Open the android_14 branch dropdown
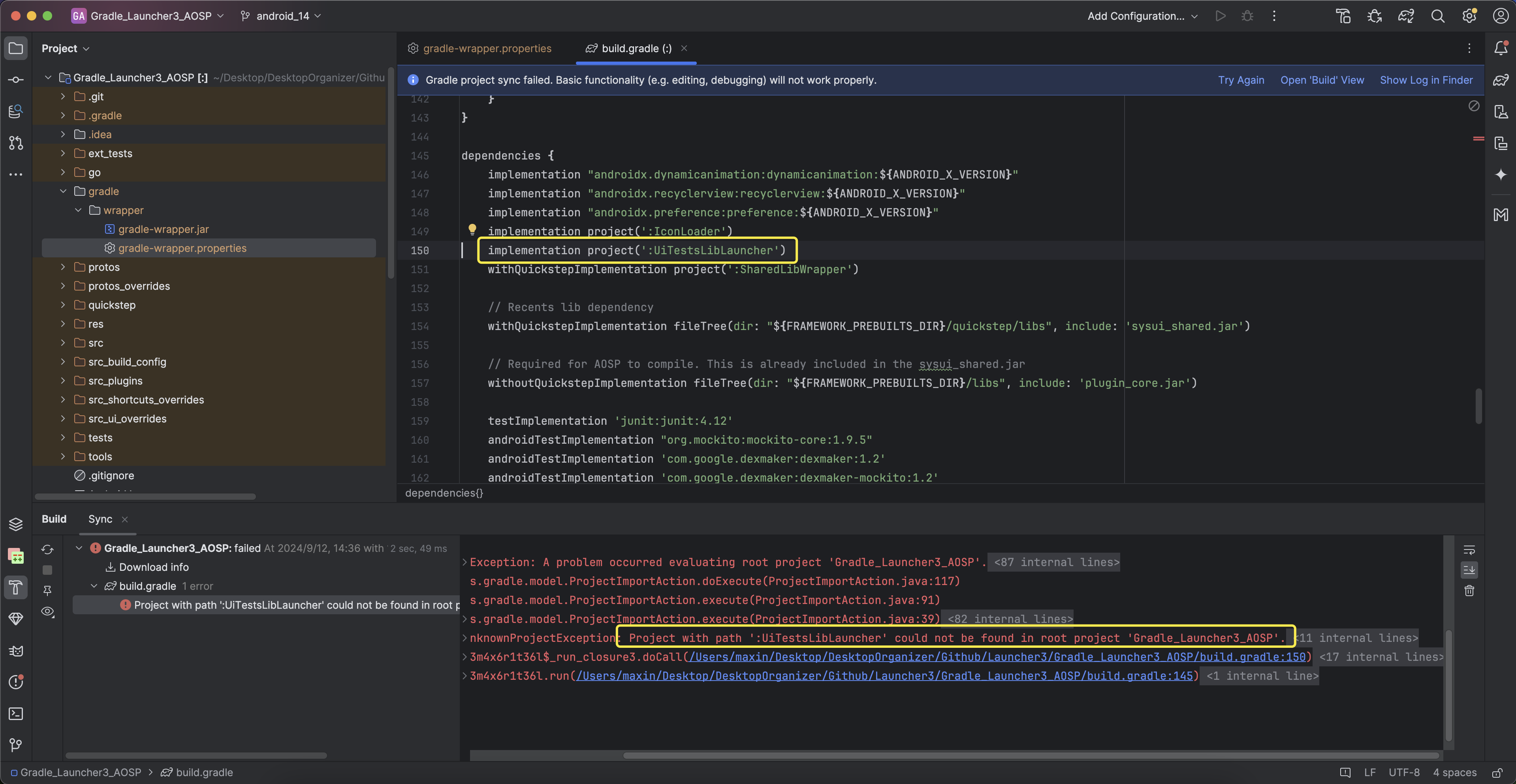Viewport: 1516px width, 784px height. (281, 16)
